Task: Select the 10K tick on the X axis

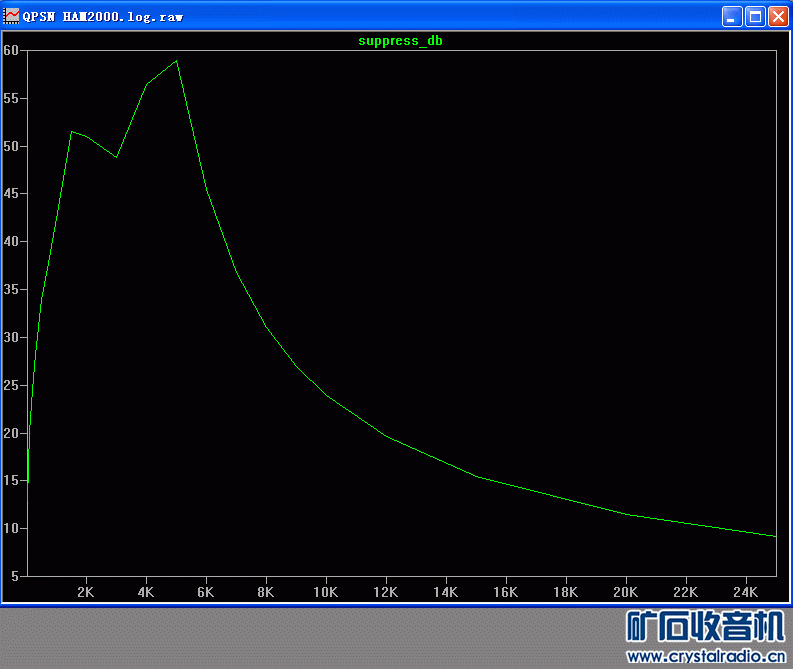Action: coord(326,591)
